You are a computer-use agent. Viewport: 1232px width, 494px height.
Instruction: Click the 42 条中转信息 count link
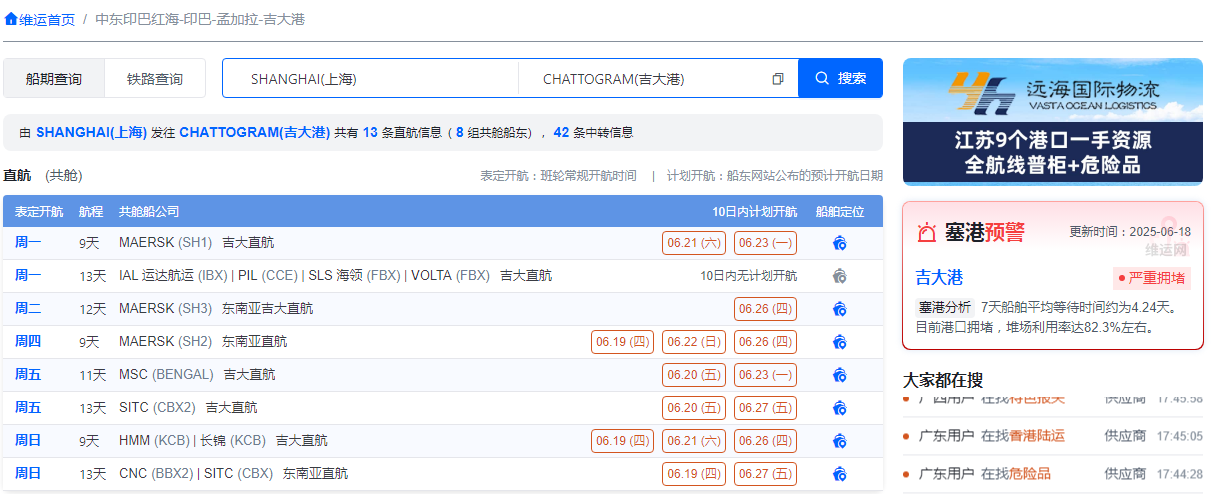click(593, 132)
